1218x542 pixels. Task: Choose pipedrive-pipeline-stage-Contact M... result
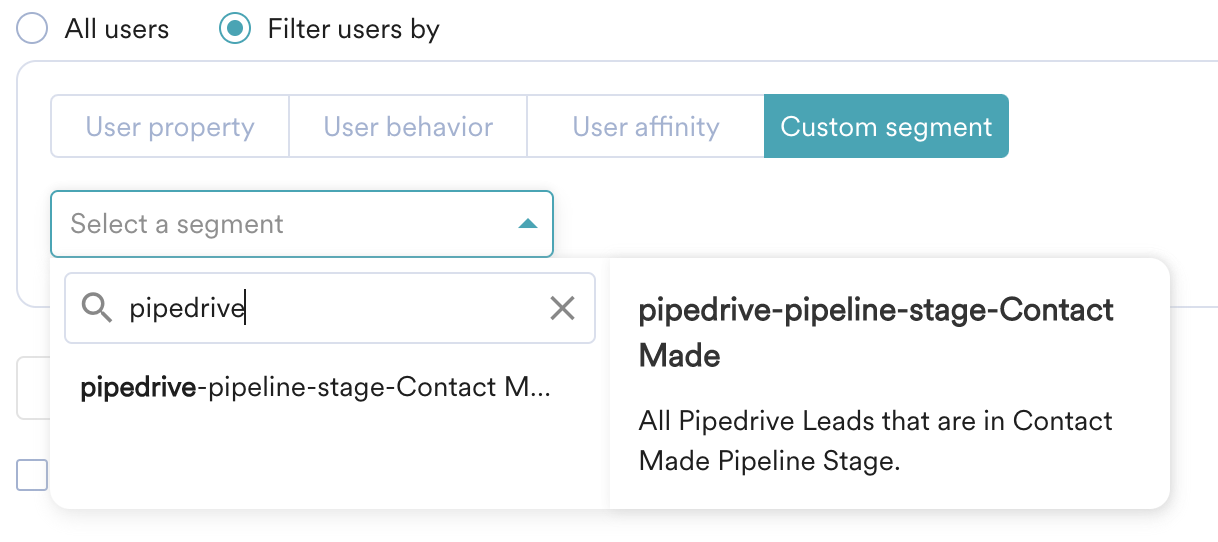tap(316, 387)
